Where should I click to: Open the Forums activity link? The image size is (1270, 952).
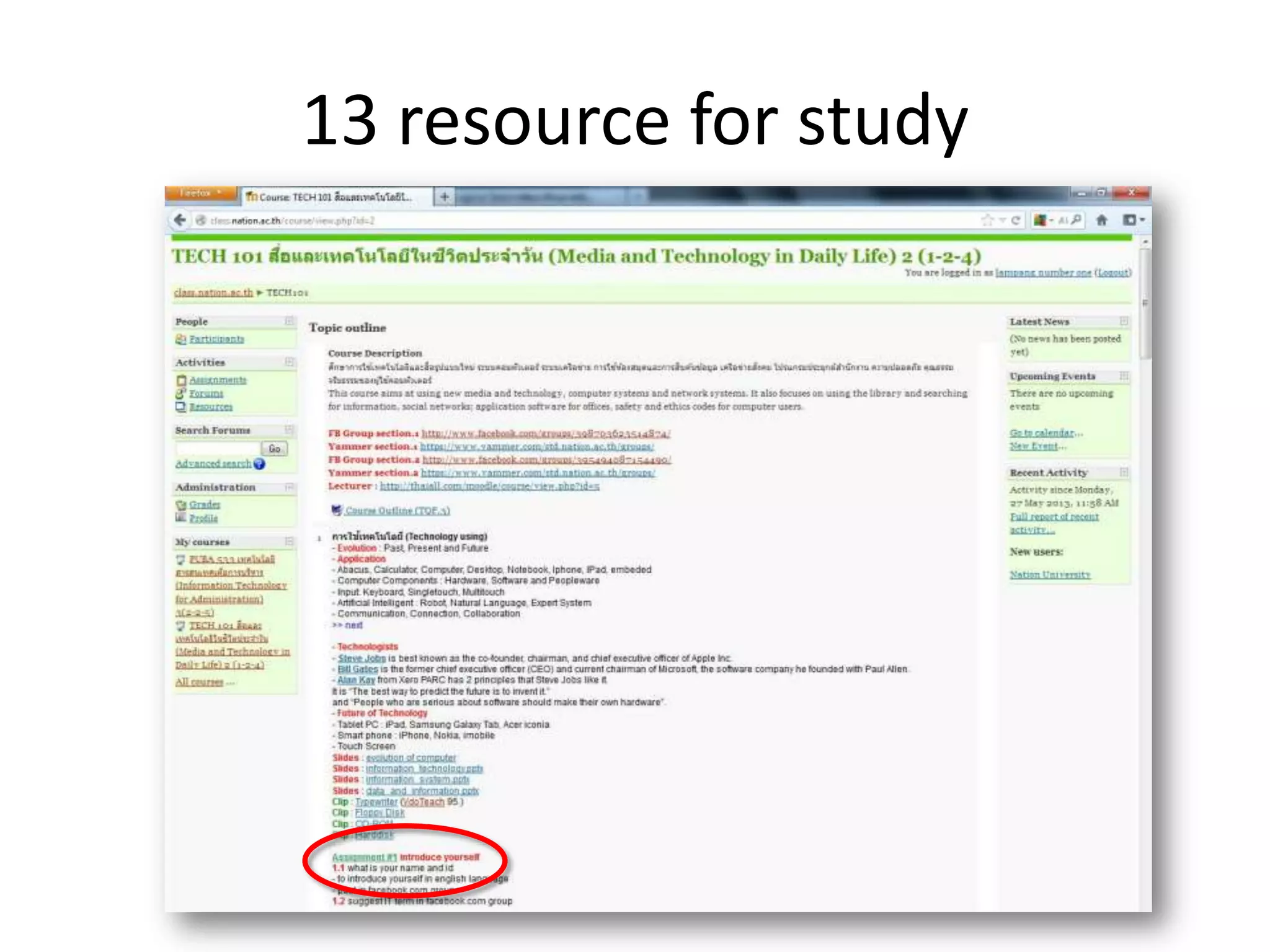[206, 394]
